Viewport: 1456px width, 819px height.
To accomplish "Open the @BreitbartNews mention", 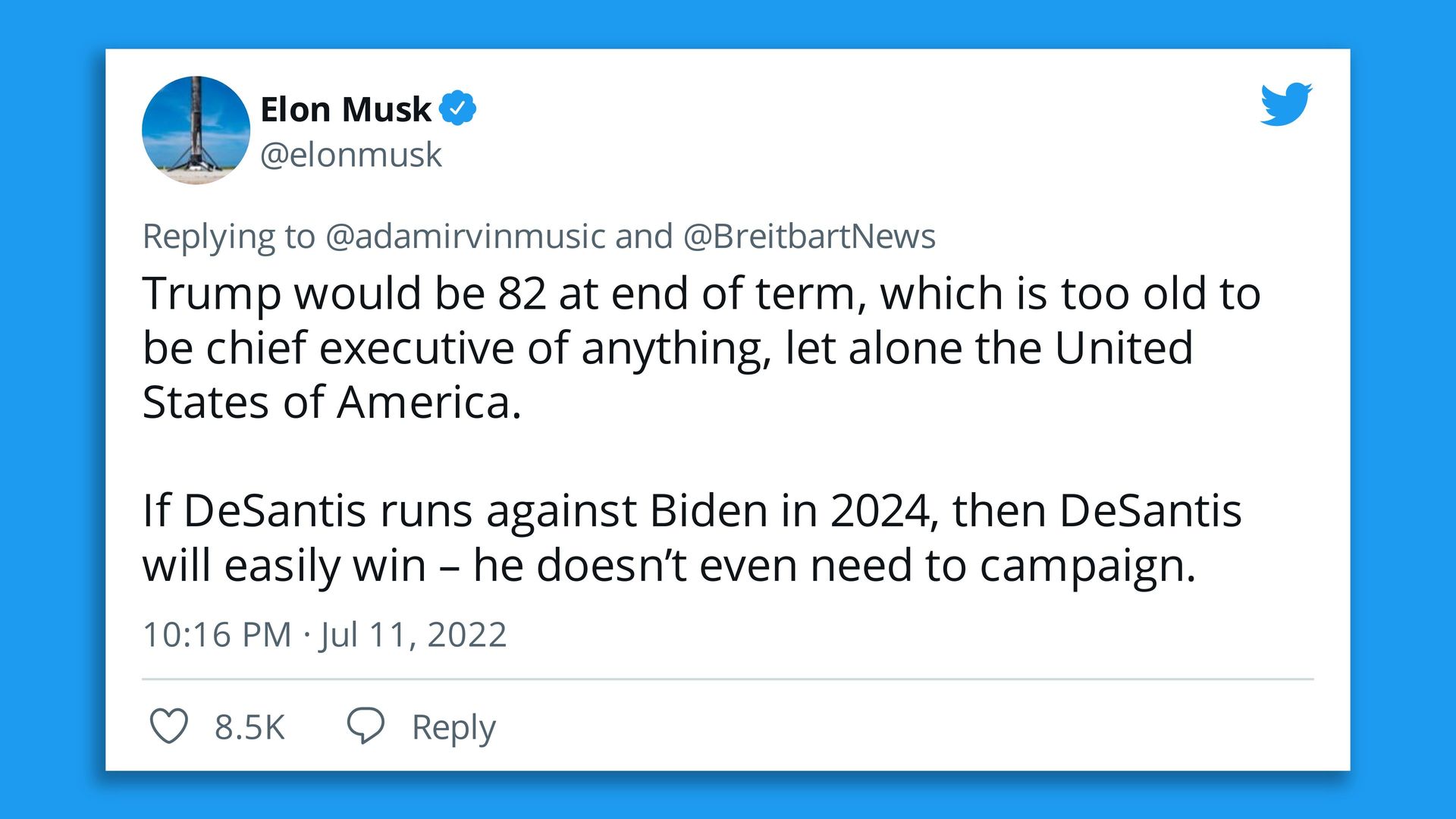I will point(809,237).
